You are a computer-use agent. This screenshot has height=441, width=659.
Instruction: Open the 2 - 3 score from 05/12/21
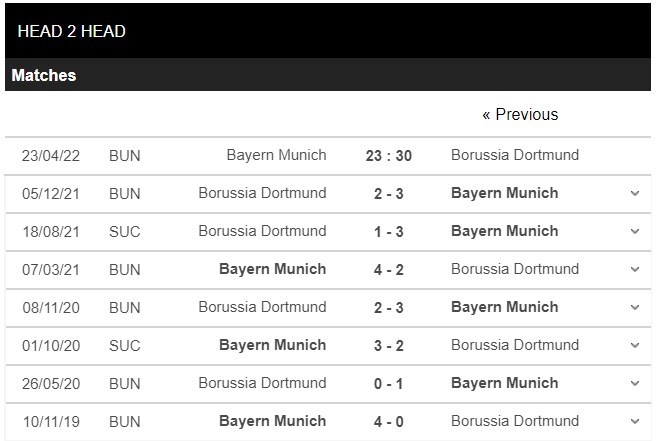point(389,193)
